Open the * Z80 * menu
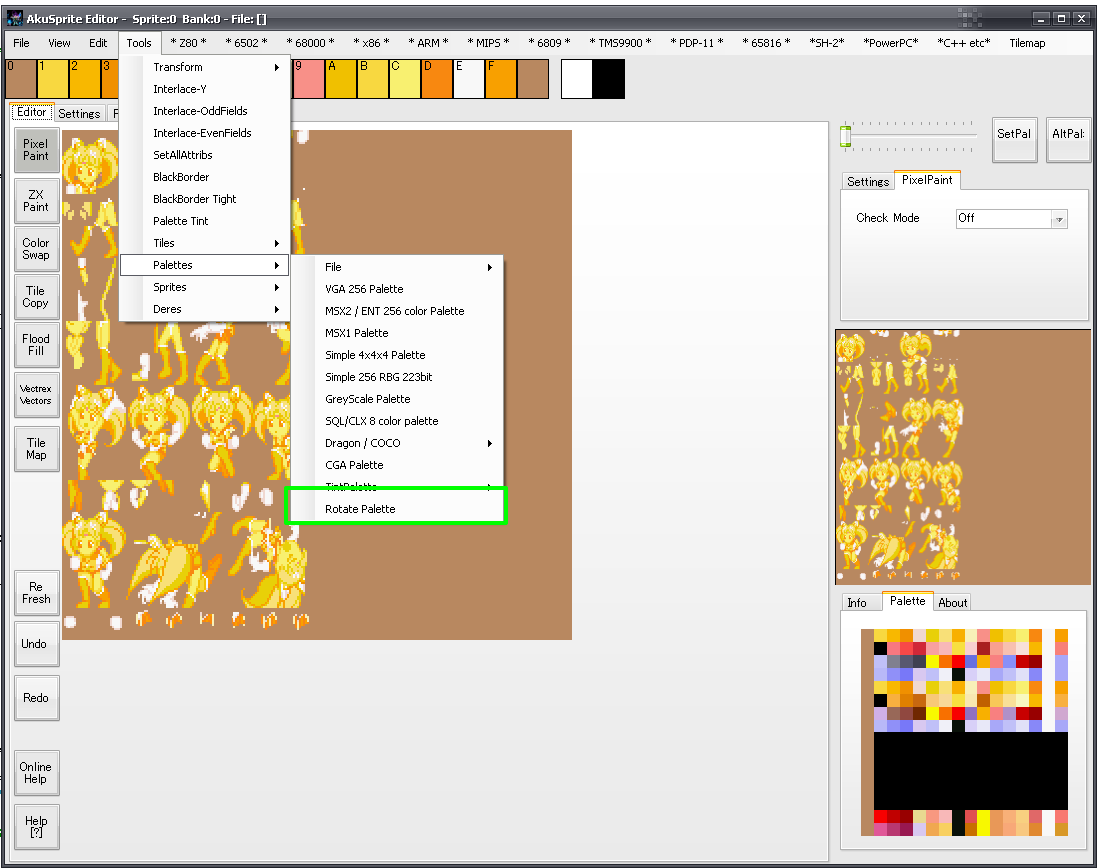1097x868 pixels. click(x=189, y=43)
